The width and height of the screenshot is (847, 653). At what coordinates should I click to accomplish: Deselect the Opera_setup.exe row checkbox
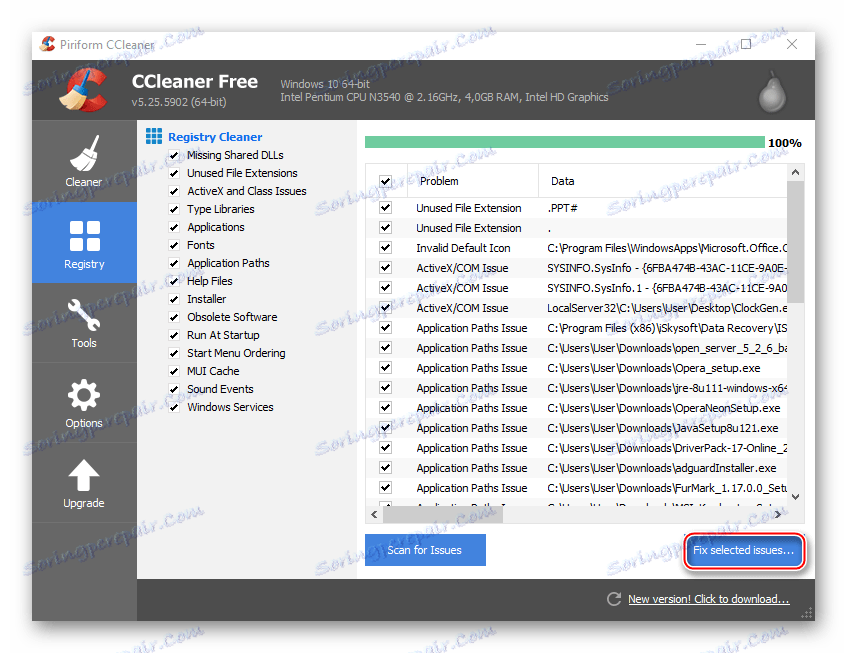tap(385, 367)
